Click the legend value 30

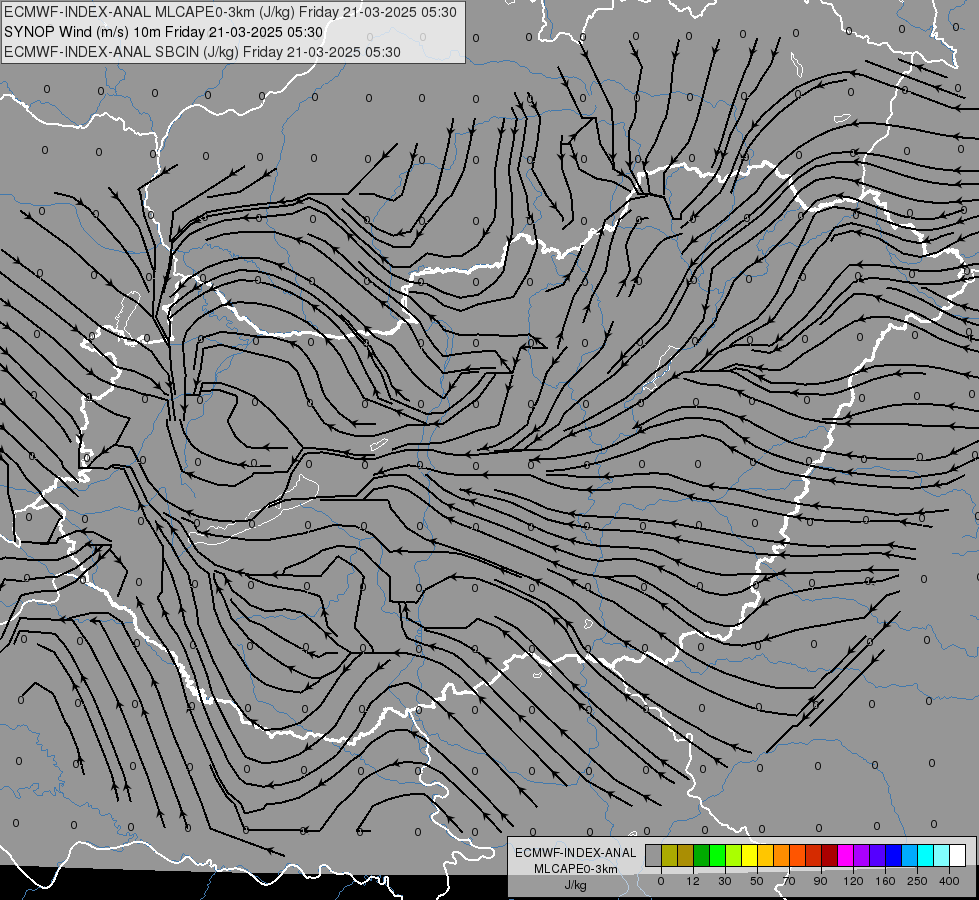[725, 881]
